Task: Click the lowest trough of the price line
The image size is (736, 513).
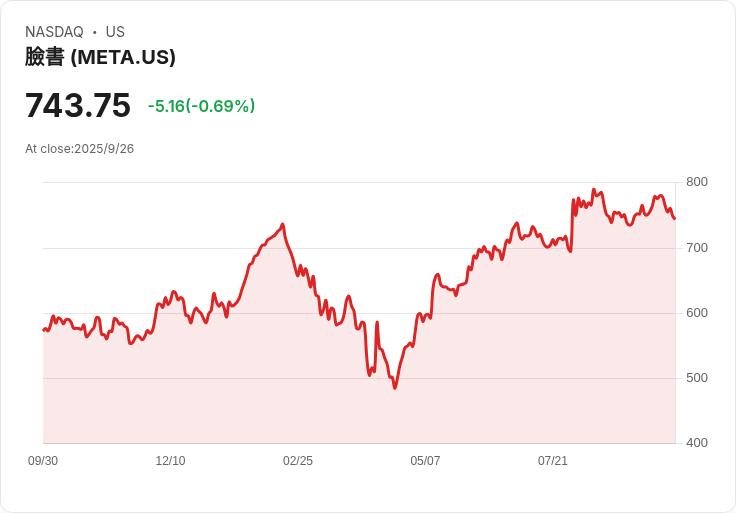Action: click(x=395, y=387)
